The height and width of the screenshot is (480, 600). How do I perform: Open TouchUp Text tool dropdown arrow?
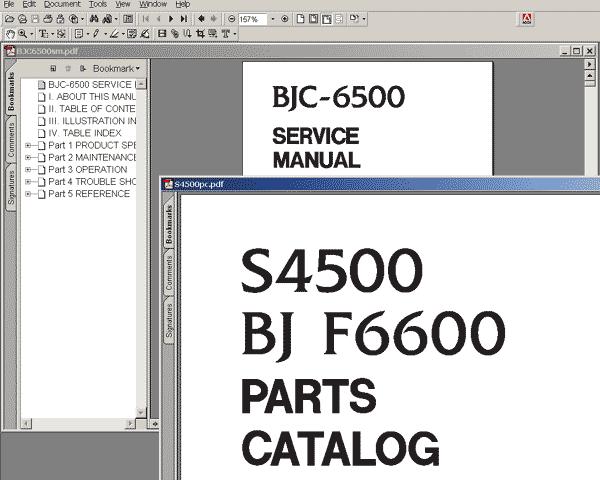point(234,34)
